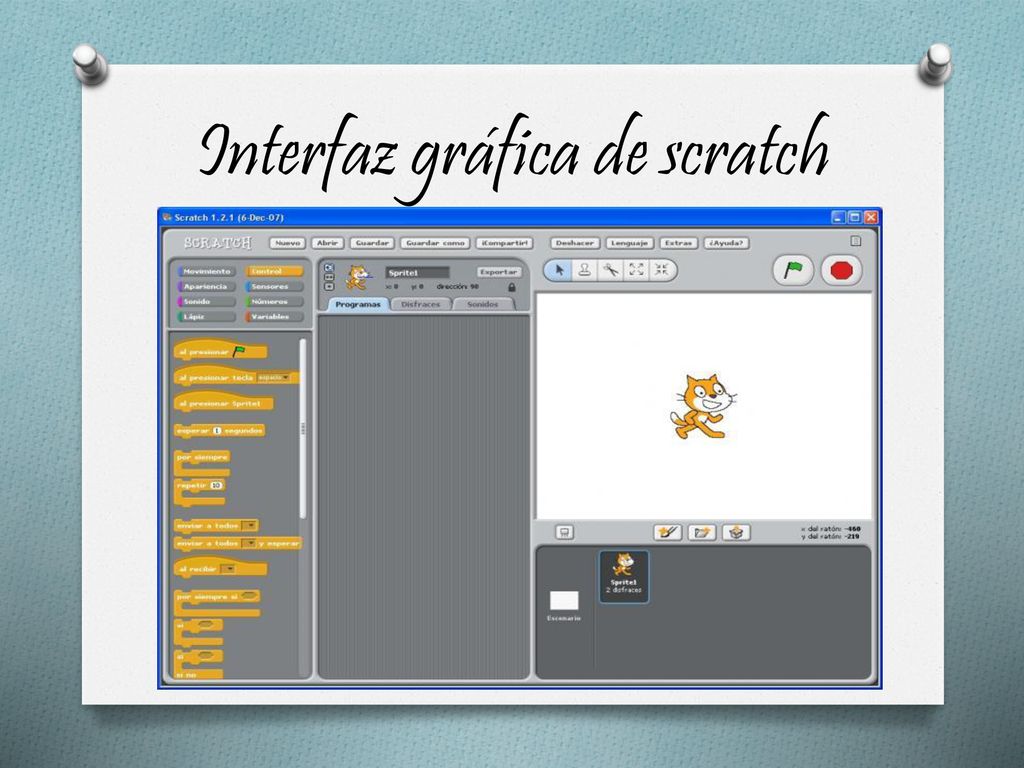The width and height of the screenshot is (1024, 768).
Task: Click the Abrir button
Action: pyautogui.click(x=327, y=243)
